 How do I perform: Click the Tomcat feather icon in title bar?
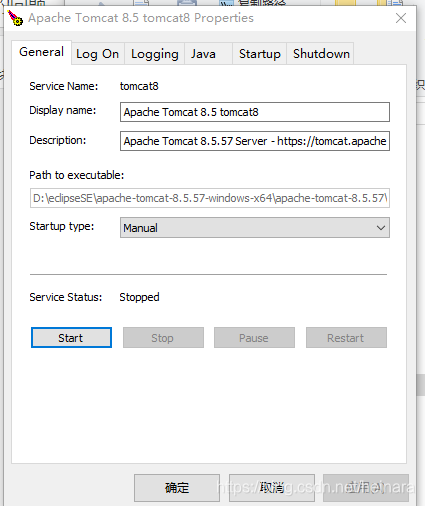point(15,18)
